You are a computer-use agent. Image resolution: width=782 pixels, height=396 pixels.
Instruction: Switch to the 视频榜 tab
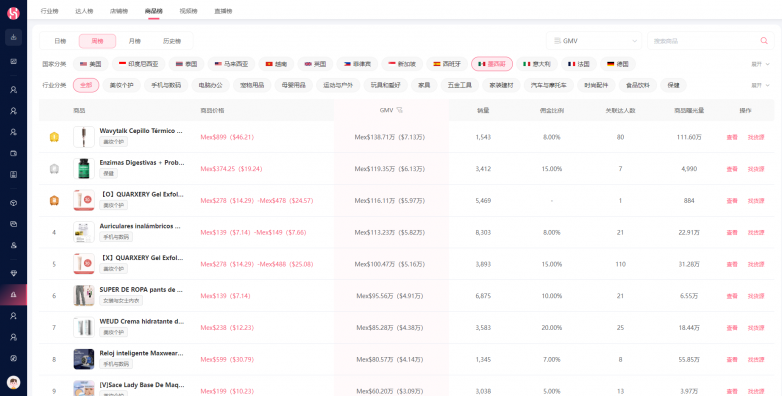(x=188, y=11)
